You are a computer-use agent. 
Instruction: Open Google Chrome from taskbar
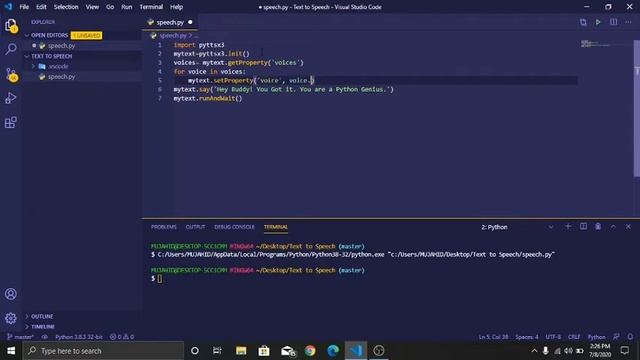pos(310,351)
